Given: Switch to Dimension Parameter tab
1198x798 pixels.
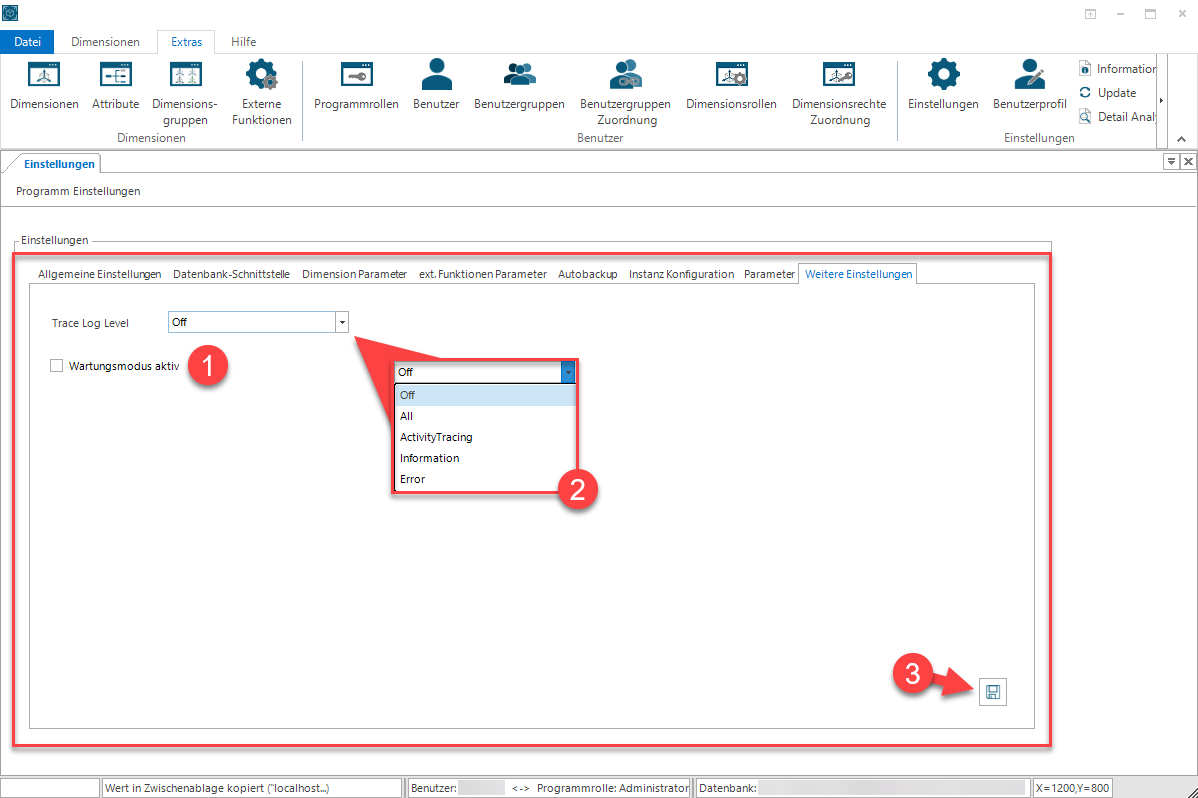Looking at the screenshot, I should [355, 274].
